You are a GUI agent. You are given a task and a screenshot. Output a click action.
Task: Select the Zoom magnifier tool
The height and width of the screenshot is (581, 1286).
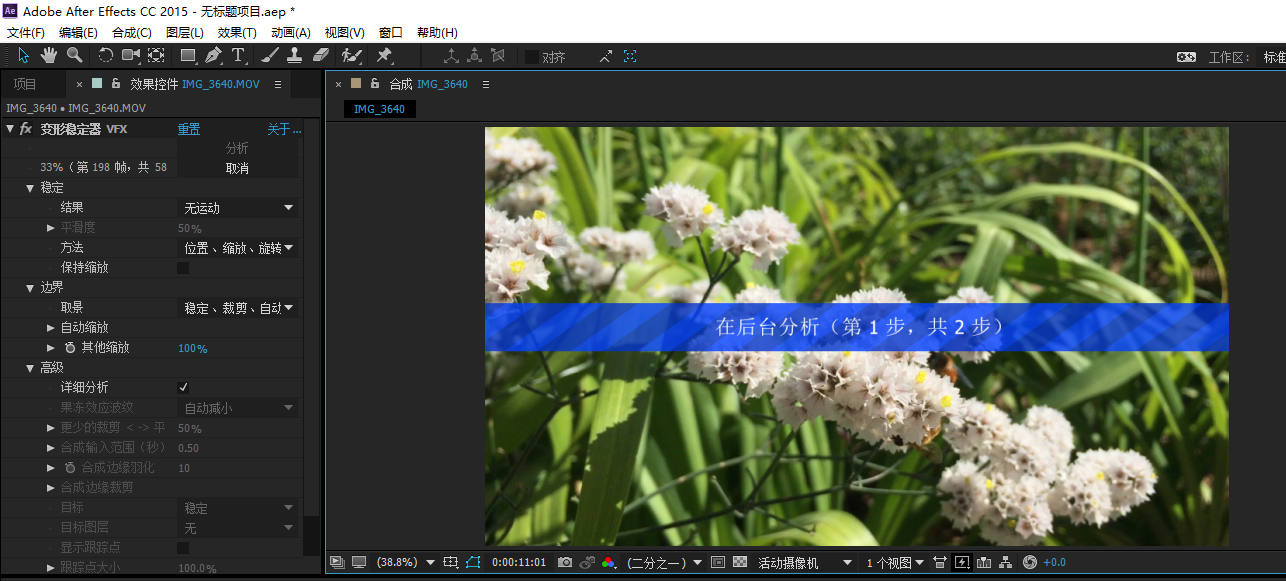[x=74, y=55]
